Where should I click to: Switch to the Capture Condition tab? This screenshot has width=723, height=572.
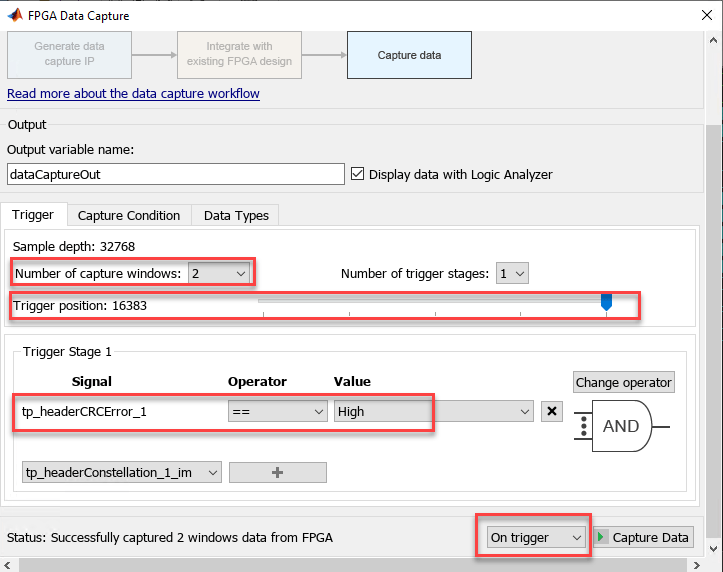coord(129,215)
